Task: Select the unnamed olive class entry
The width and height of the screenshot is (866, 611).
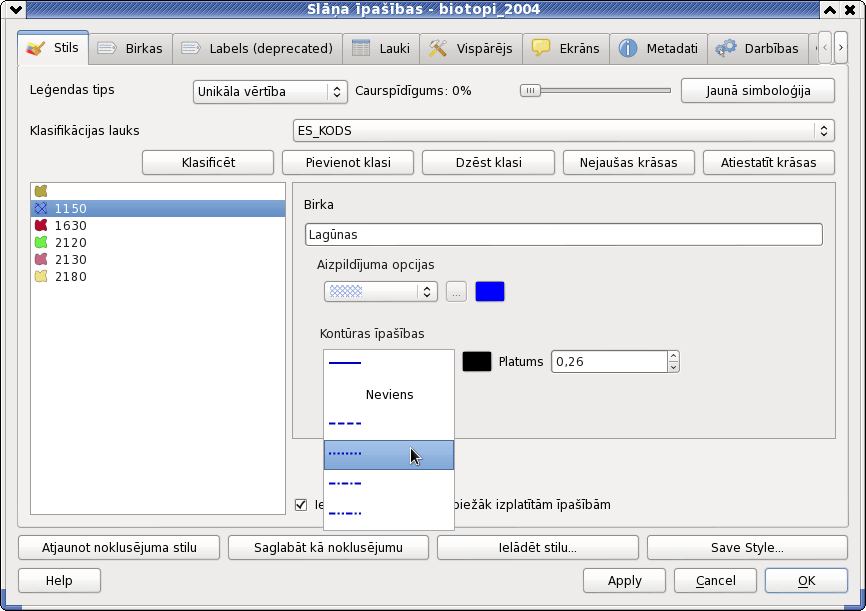Action: coord(158,191)
